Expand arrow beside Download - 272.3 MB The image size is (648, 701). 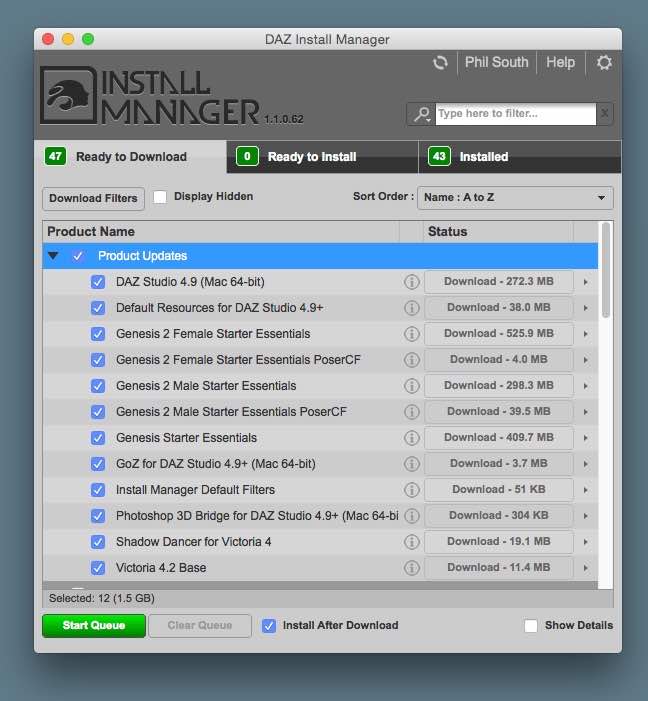(585, 282)
